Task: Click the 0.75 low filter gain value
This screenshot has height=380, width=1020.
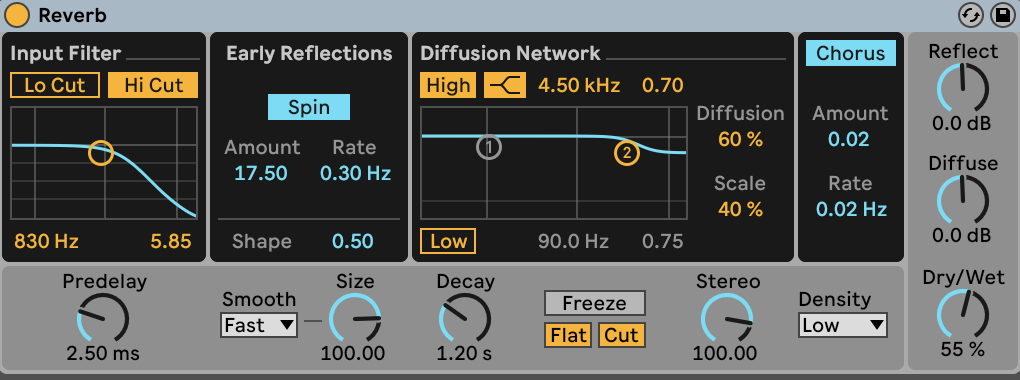Action: pos(663,242)
